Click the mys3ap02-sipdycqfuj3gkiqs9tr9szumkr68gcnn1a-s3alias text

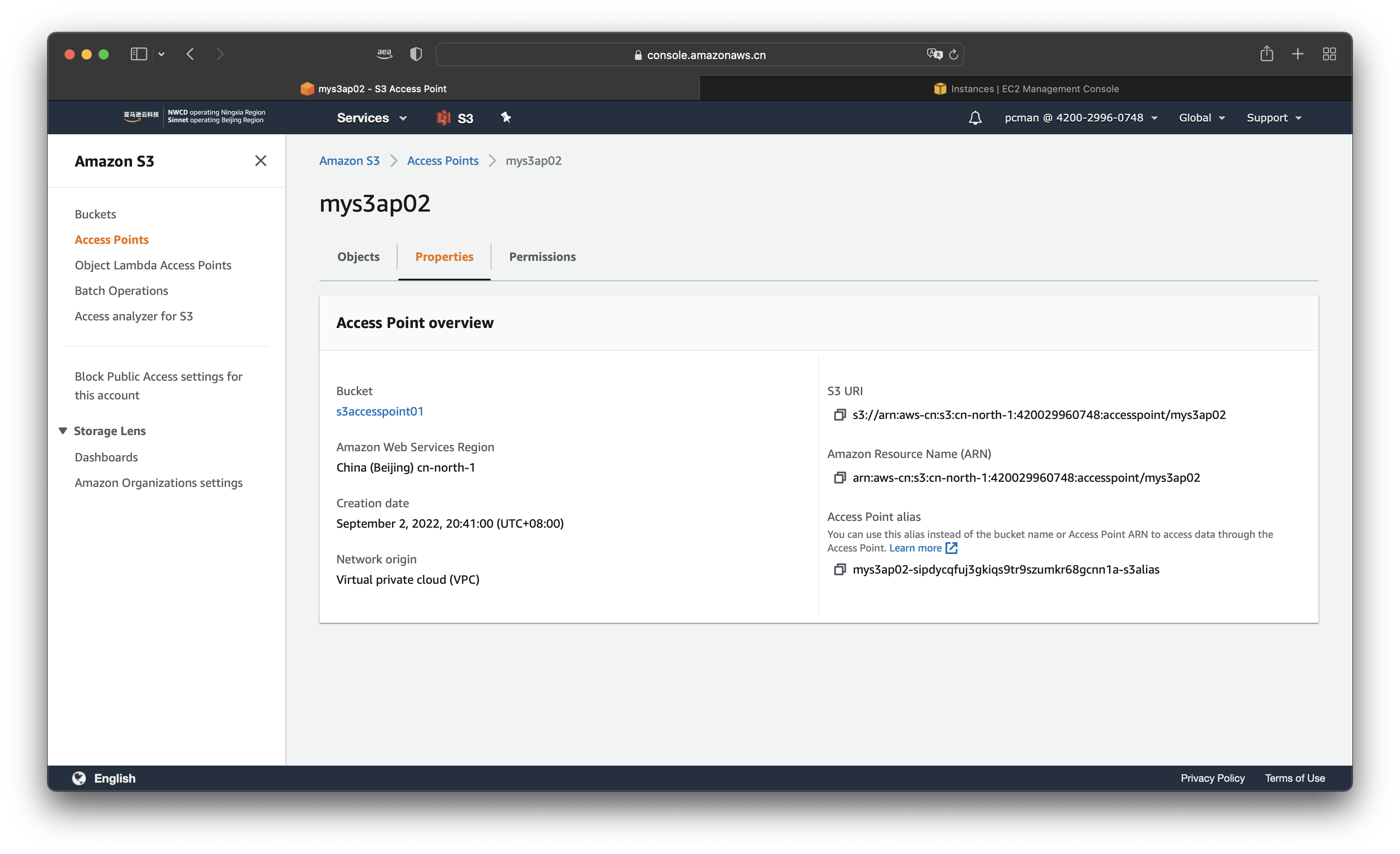point(1006,569)
